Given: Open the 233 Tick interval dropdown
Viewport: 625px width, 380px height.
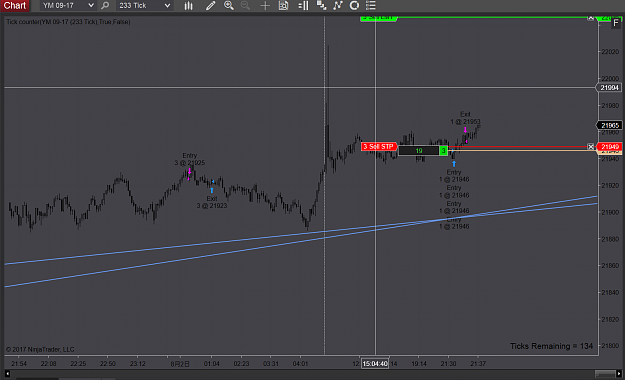Looking at the screenshot, I should [145, 6].
